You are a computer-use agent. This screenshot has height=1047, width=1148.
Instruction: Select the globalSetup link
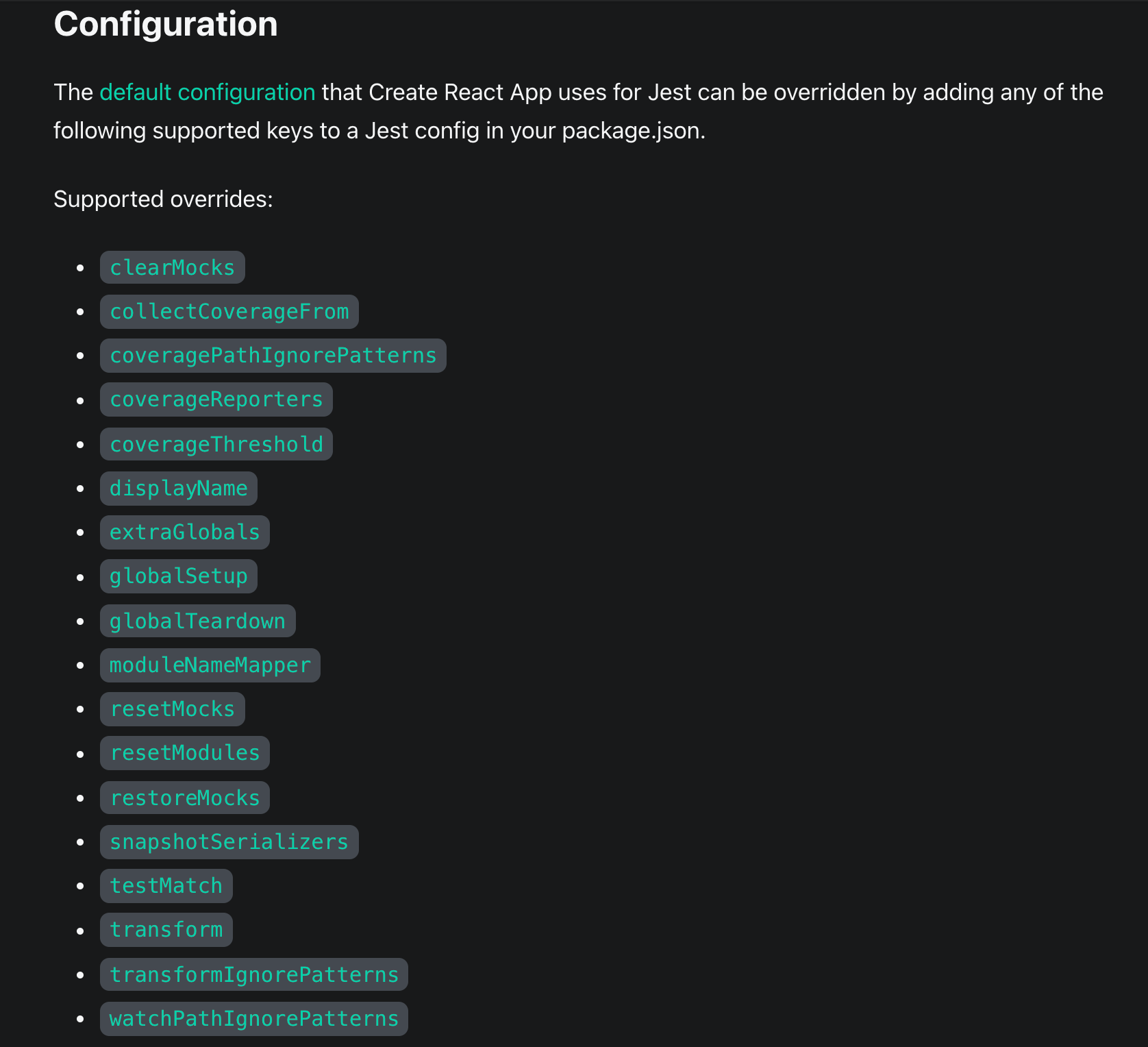tap(179, 576)
